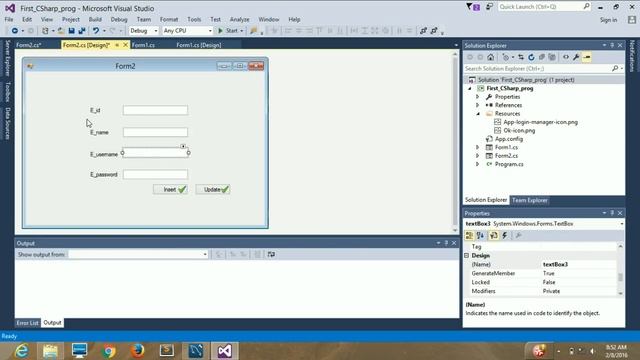Viewport: 640px width, 360px height.
Task: Click Sync with Active Document icon
Action: [x=521, y=57]
